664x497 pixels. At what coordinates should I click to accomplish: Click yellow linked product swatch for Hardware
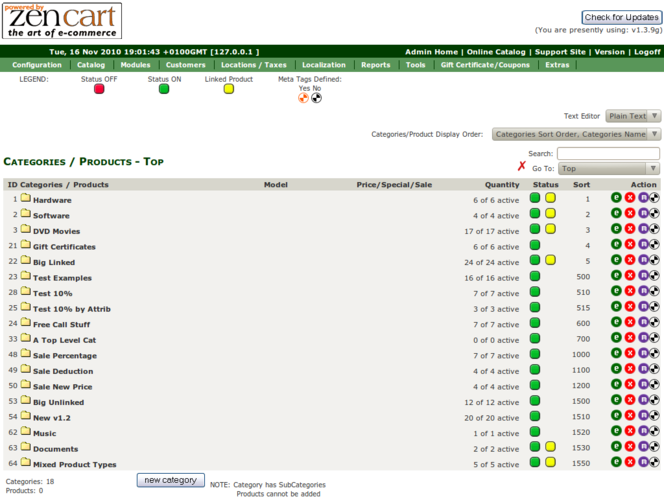pyautogui.click(x=550, y=199)
